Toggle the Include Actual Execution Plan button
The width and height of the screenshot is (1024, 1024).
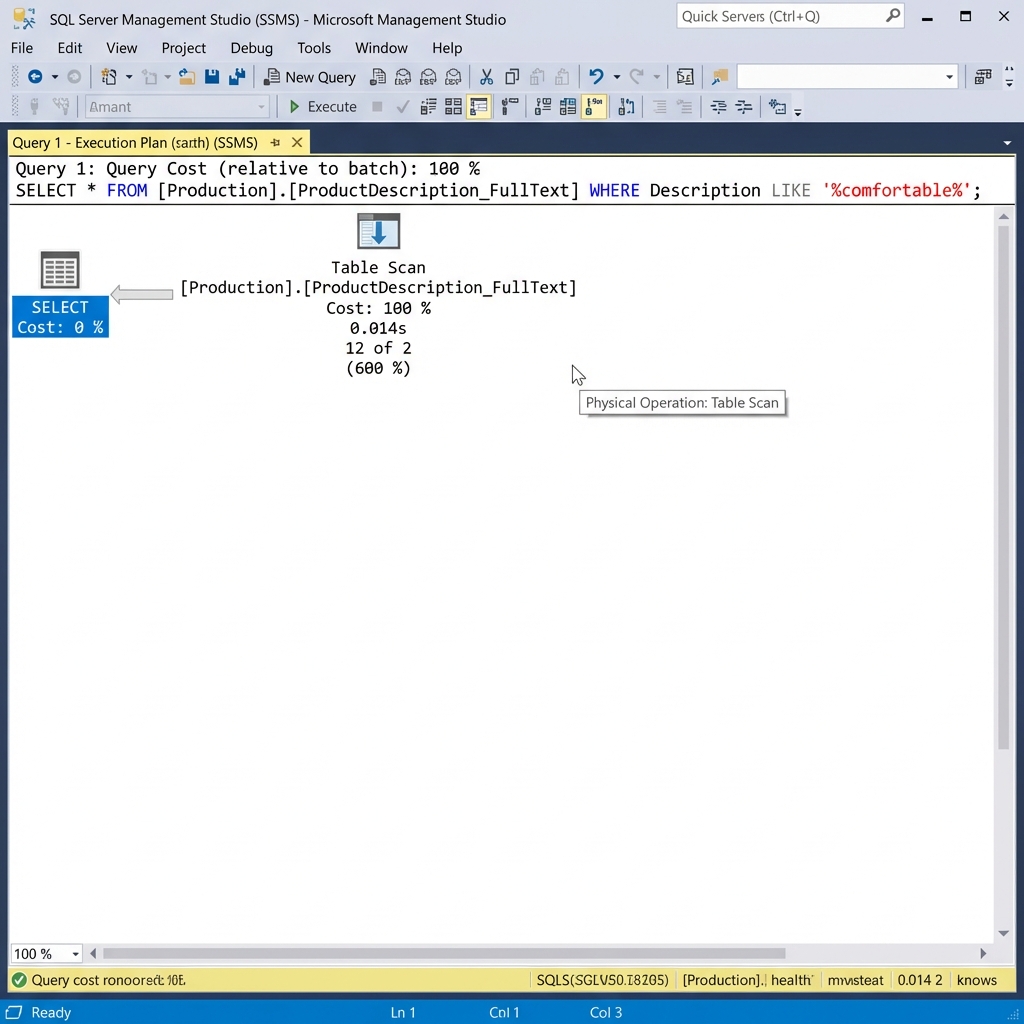[x=478, y=106]
